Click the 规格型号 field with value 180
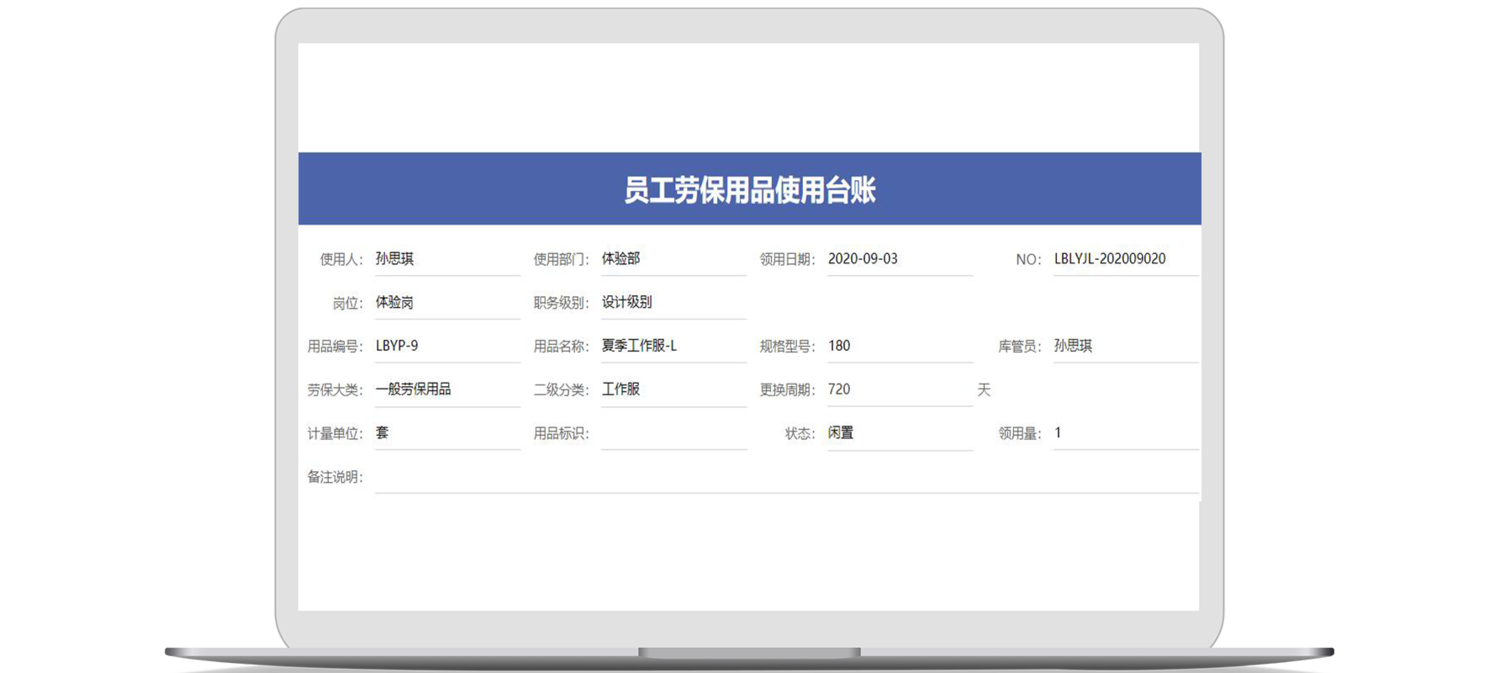This screenshot has height=673, width=1500. coord(899,346)
